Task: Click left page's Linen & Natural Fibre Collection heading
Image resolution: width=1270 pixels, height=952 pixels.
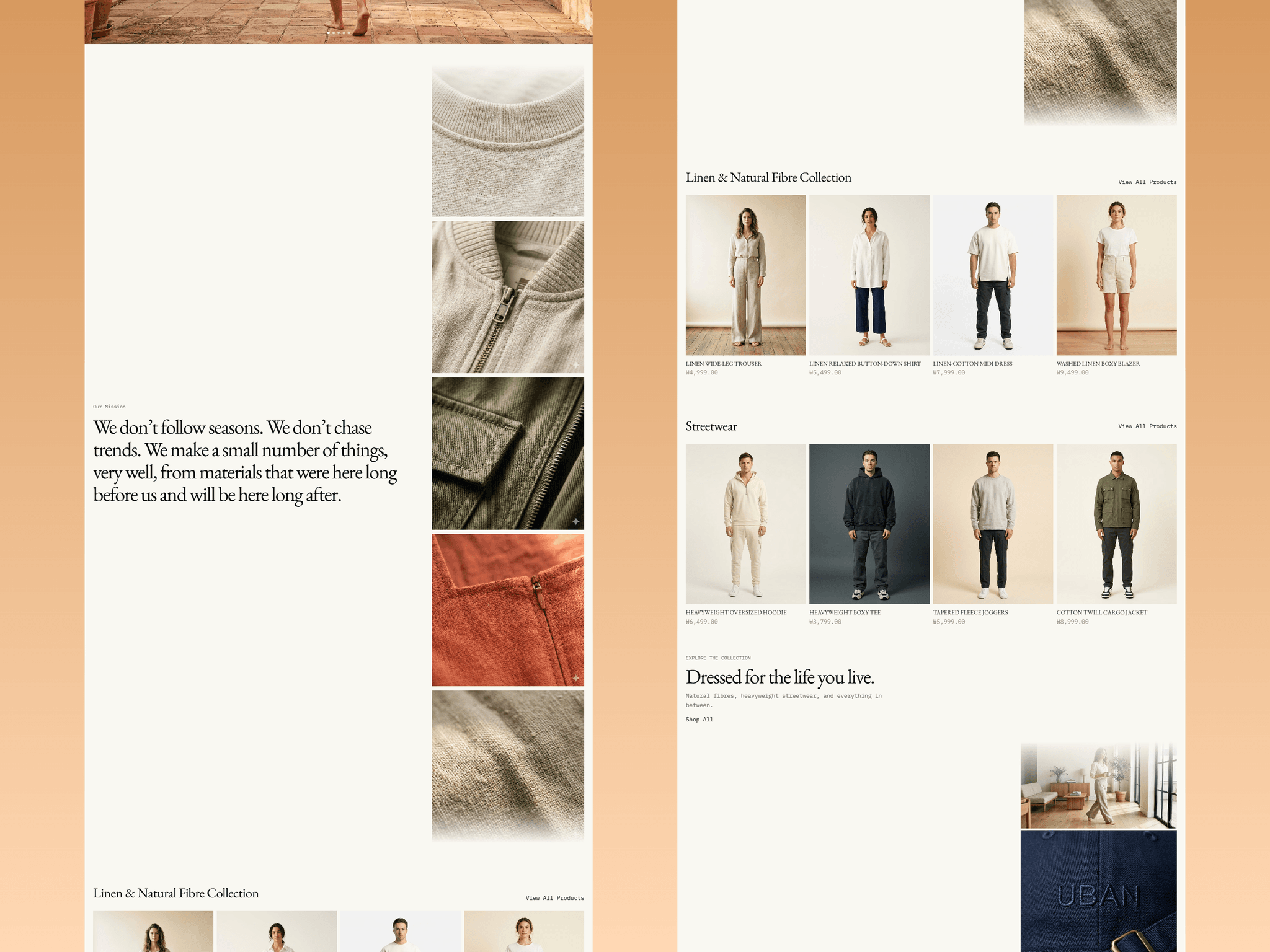Action: click(175, 893)
